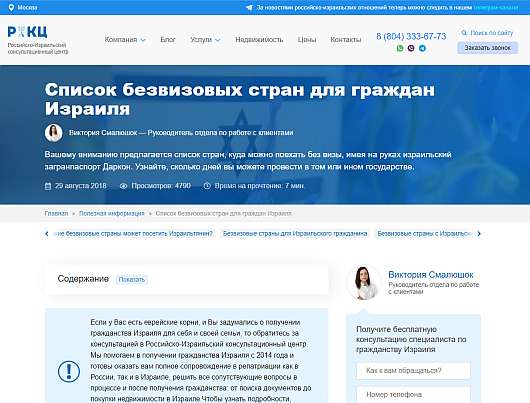Go to Главная breadcrumb

tap(56, 213)
